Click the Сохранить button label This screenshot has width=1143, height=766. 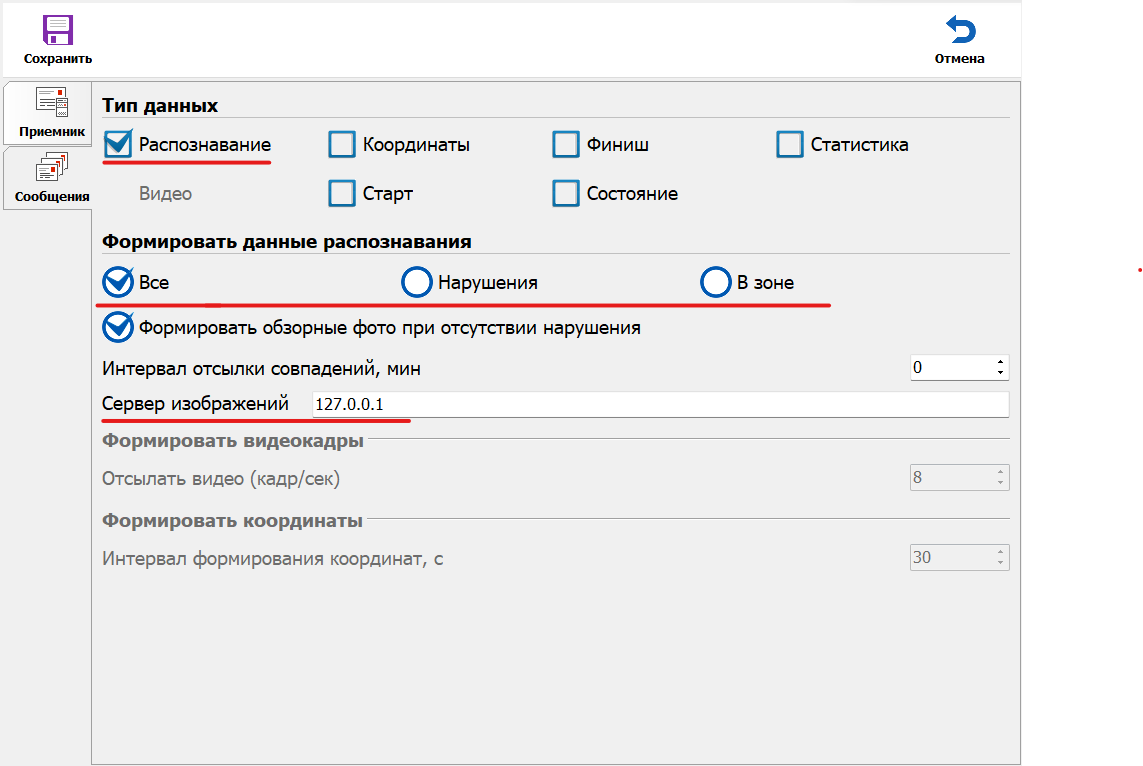pos(58,59)
